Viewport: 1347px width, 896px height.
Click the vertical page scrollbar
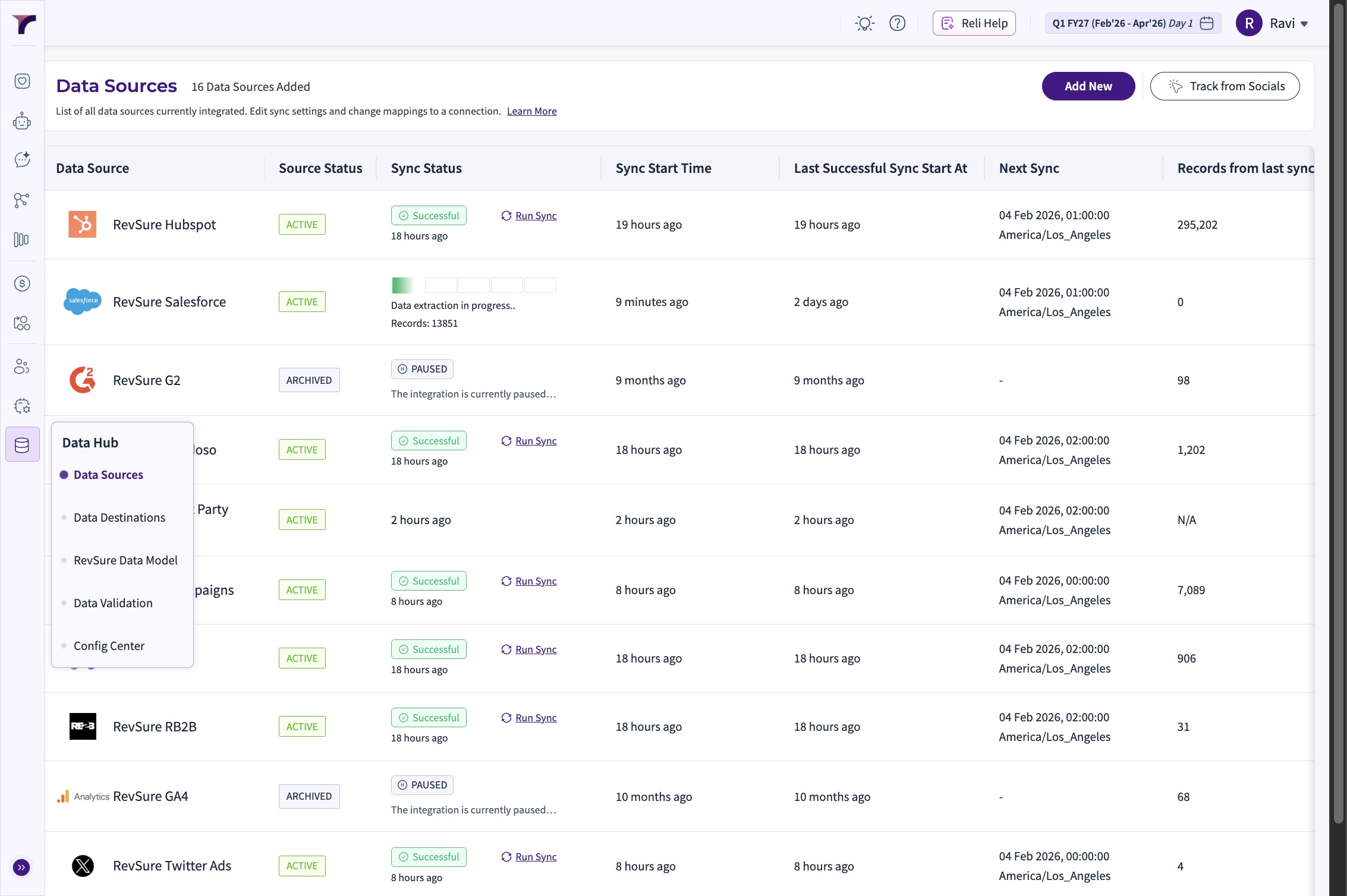[x=1338, y=416]
